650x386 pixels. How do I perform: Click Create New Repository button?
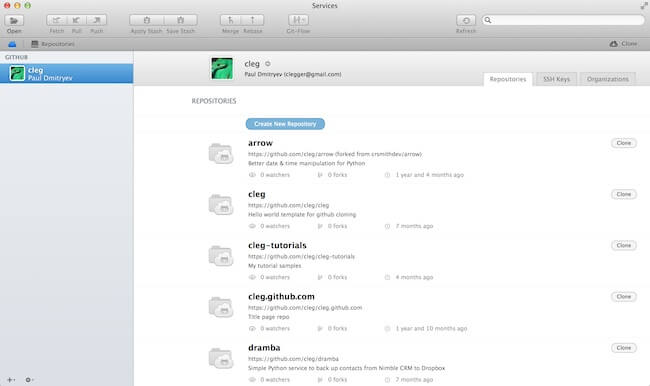(x=285, y=124)
